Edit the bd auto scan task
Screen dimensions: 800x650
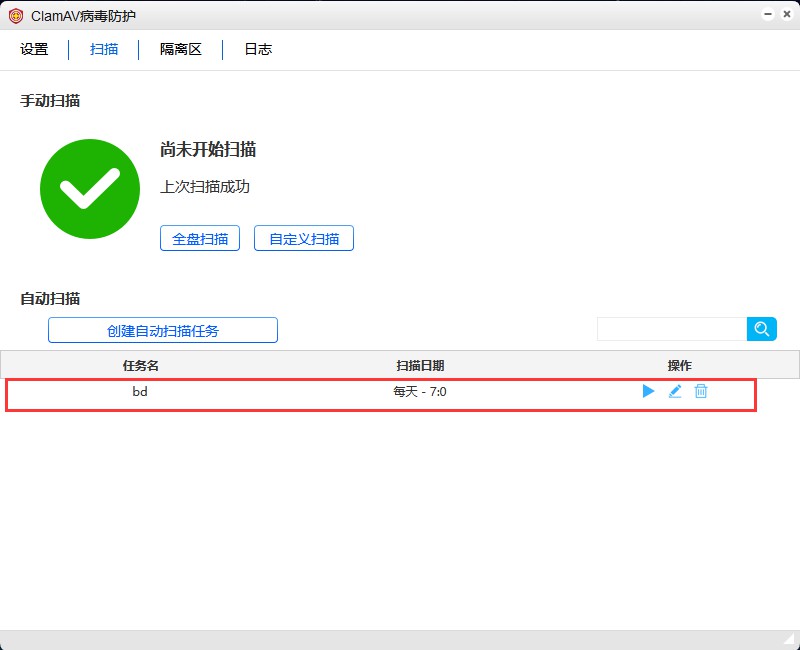675,392
